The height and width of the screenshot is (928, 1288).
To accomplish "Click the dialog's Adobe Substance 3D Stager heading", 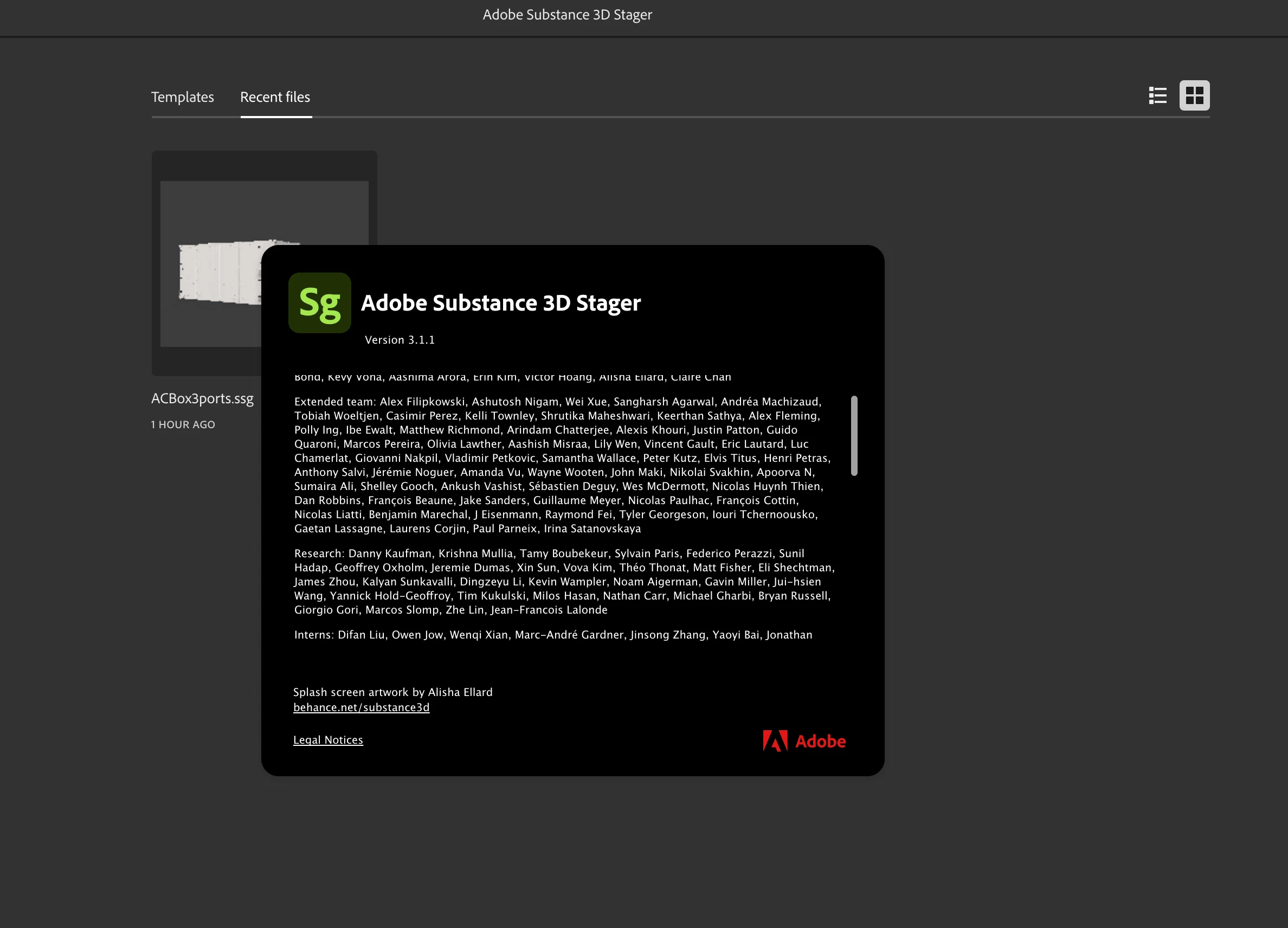I will 500,302.
